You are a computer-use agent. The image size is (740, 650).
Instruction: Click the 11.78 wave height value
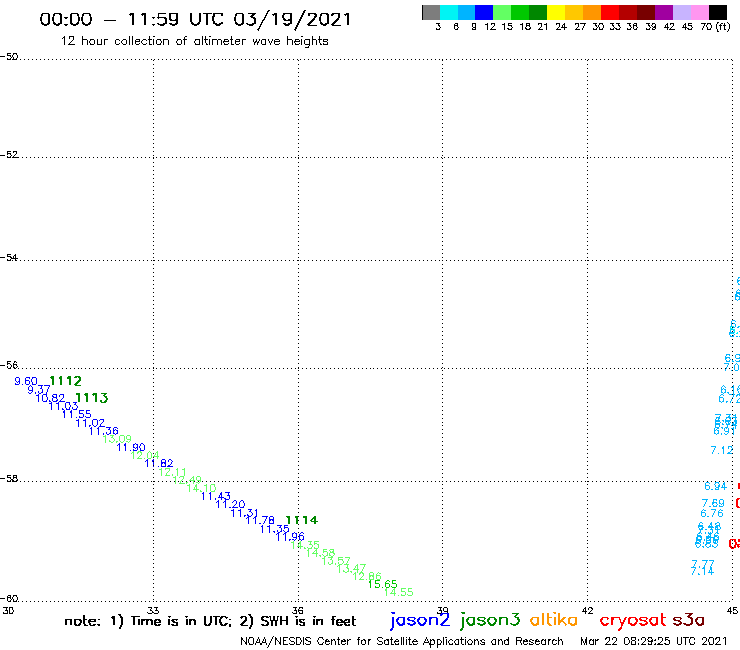260,520
